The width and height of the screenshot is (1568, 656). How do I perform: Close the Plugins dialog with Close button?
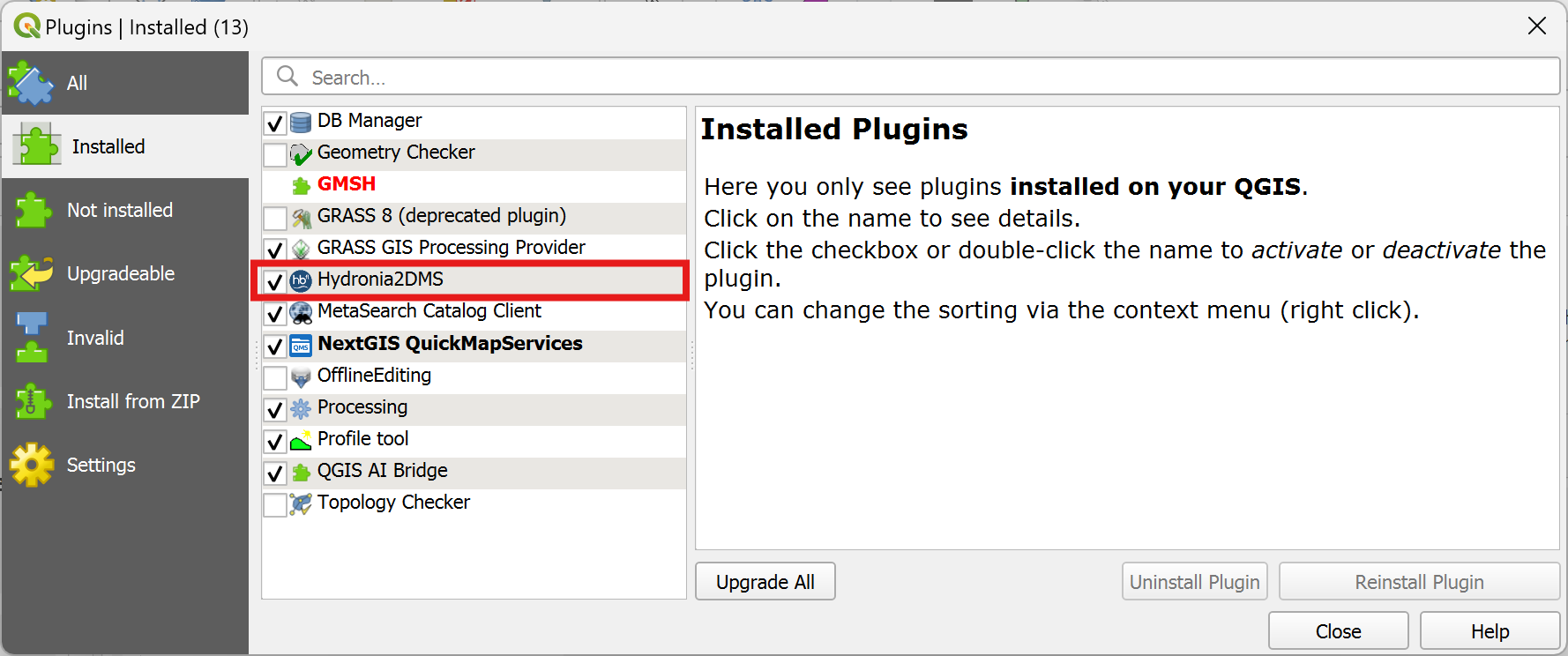[1339, 631]
